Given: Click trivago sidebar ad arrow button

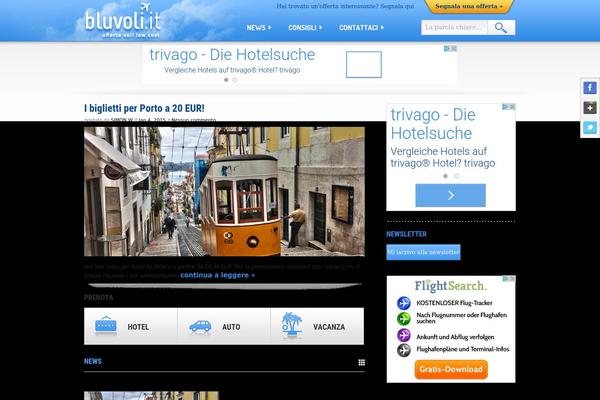Looking at the screenshot, I should coord(450,195).
